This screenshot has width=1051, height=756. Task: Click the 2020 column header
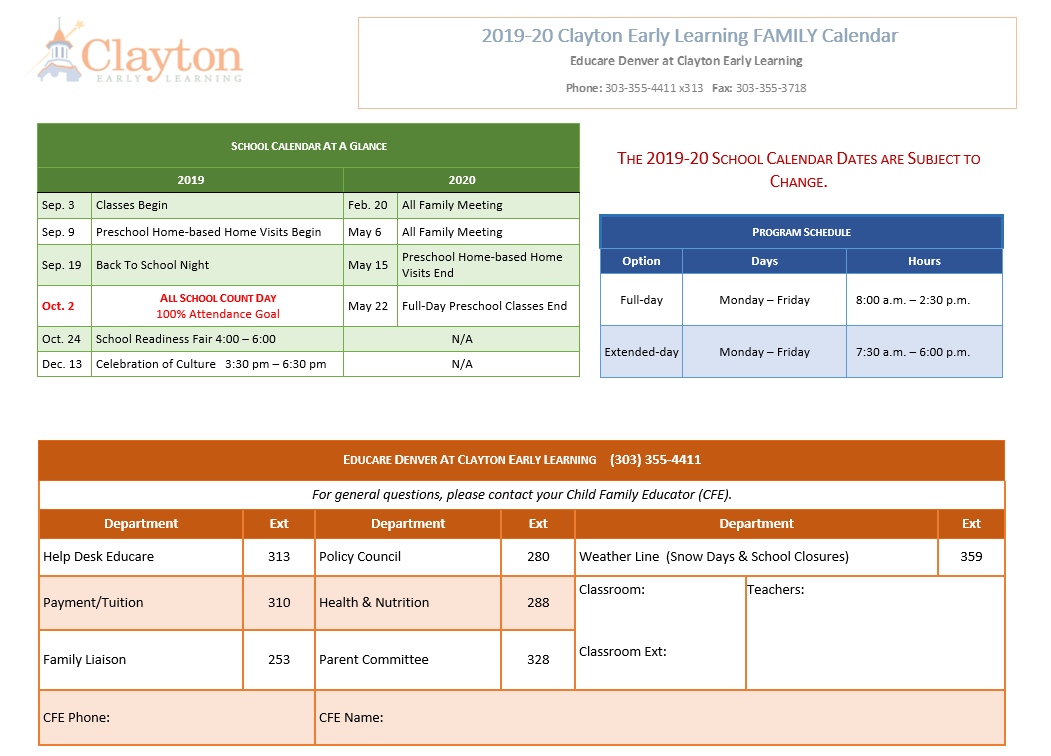tap(462, 180)
